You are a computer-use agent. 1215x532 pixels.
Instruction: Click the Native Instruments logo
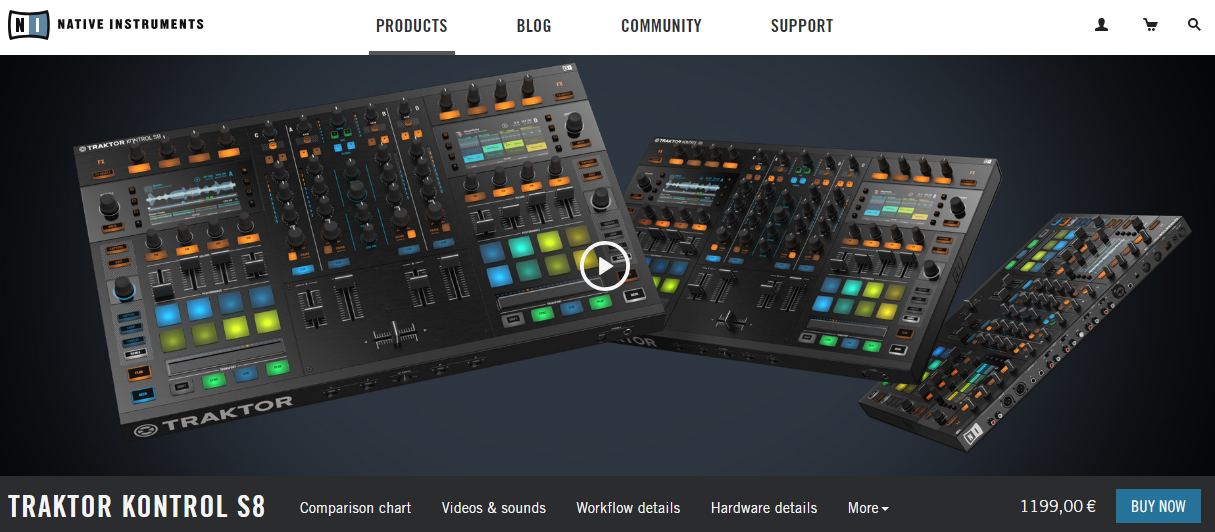106,24
